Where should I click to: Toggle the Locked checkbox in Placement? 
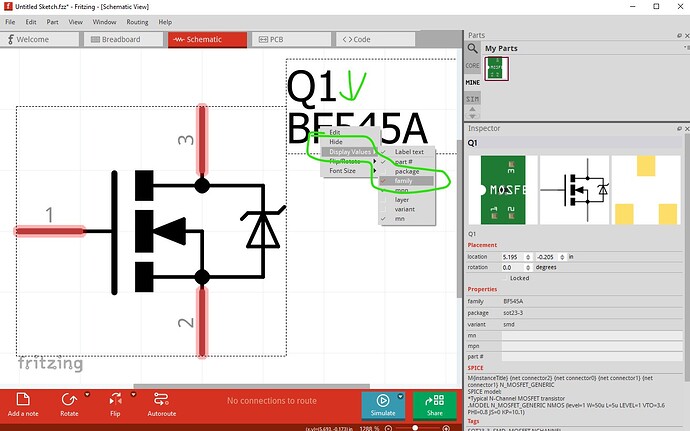coord(506,278)
